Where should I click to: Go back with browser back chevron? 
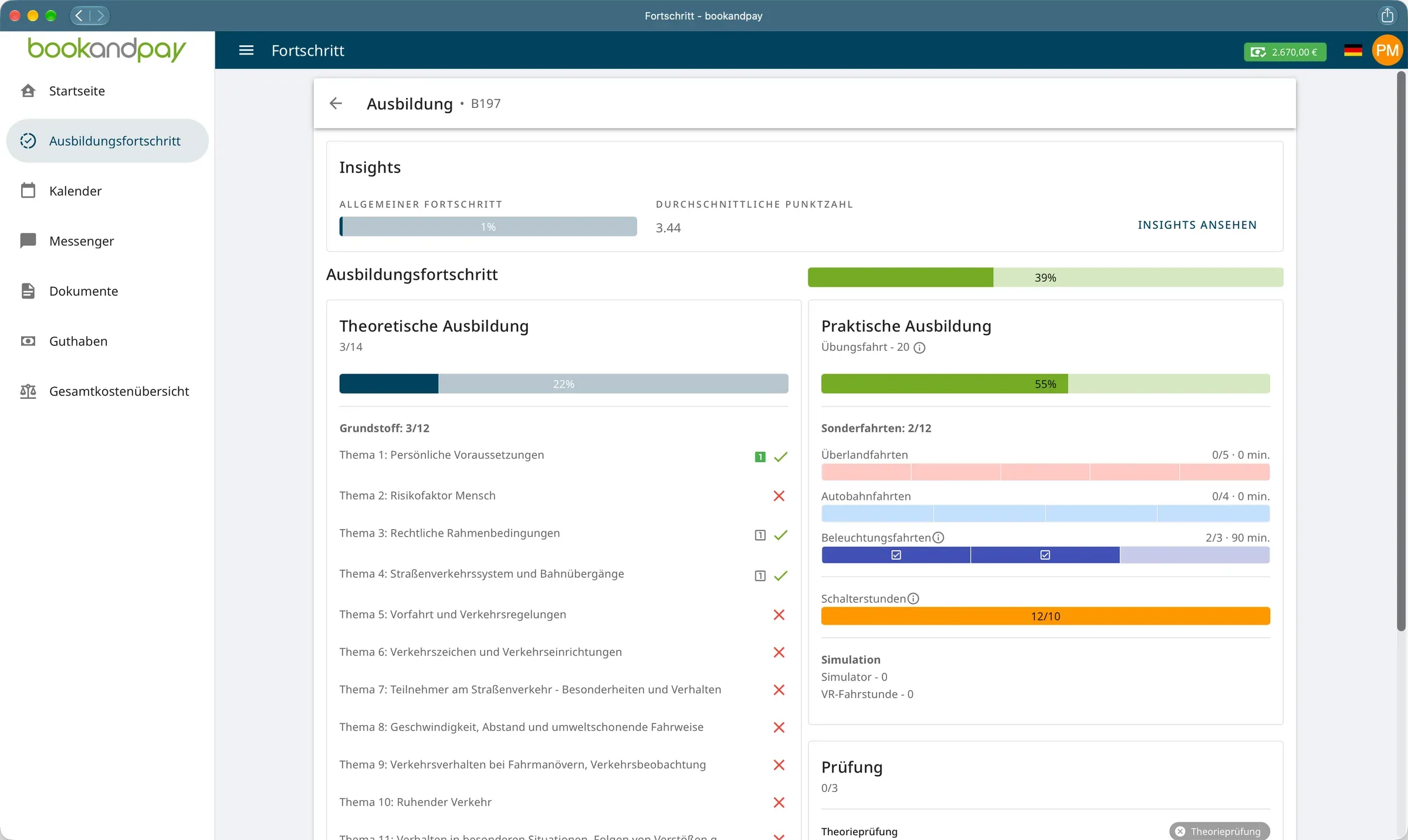[x=80, y=15]
